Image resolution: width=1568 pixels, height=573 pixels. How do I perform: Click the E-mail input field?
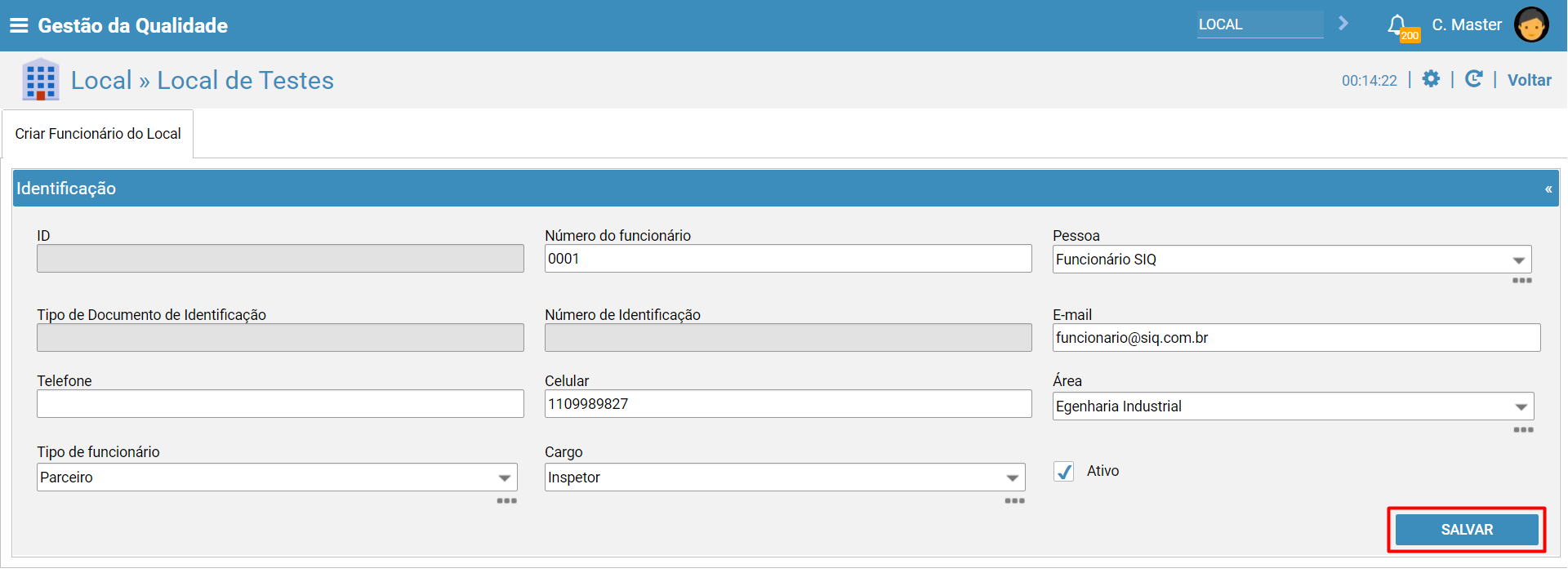tap(1296, 338)
